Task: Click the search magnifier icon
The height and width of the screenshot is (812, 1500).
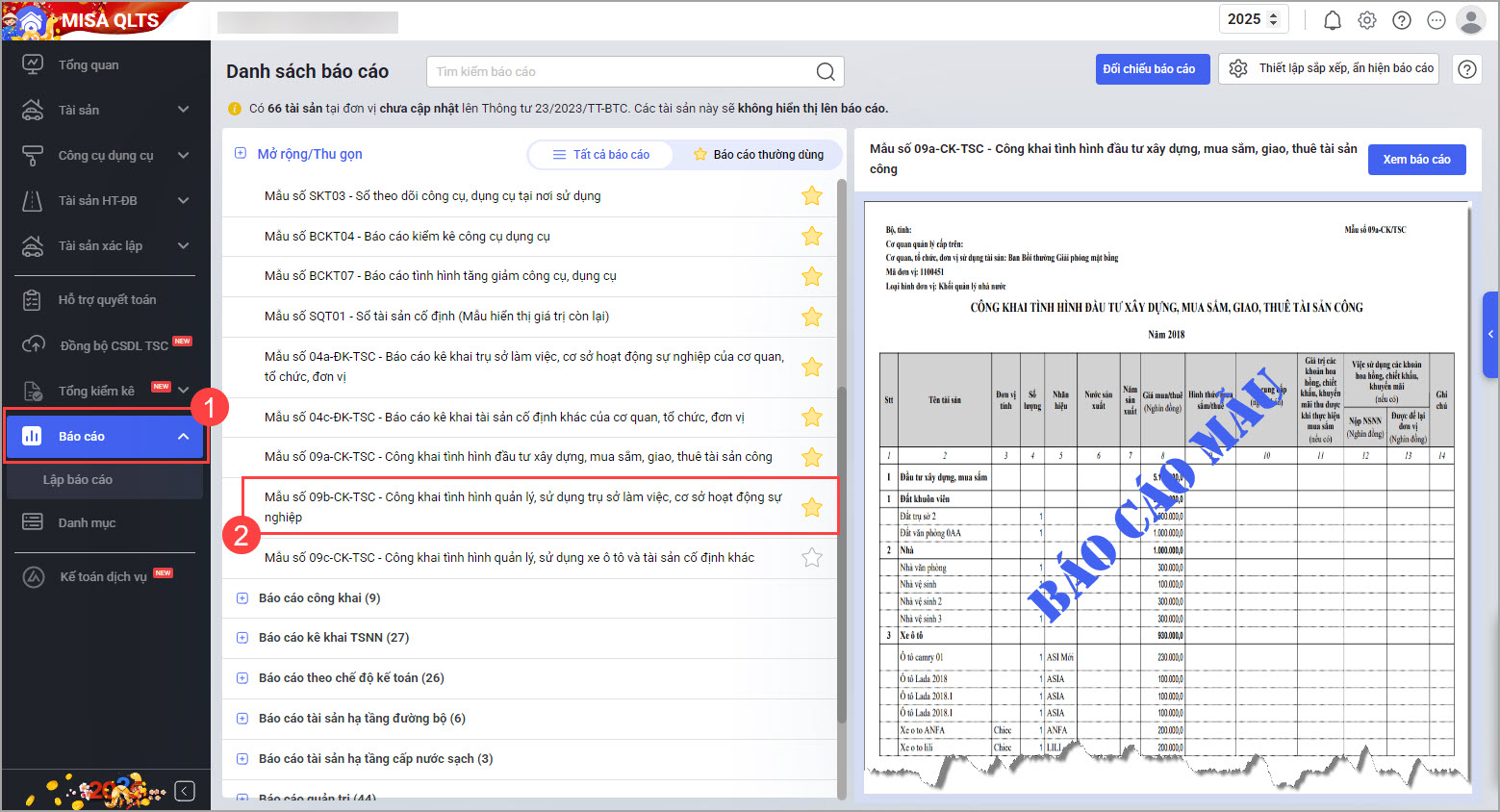Action: [826, 71]
